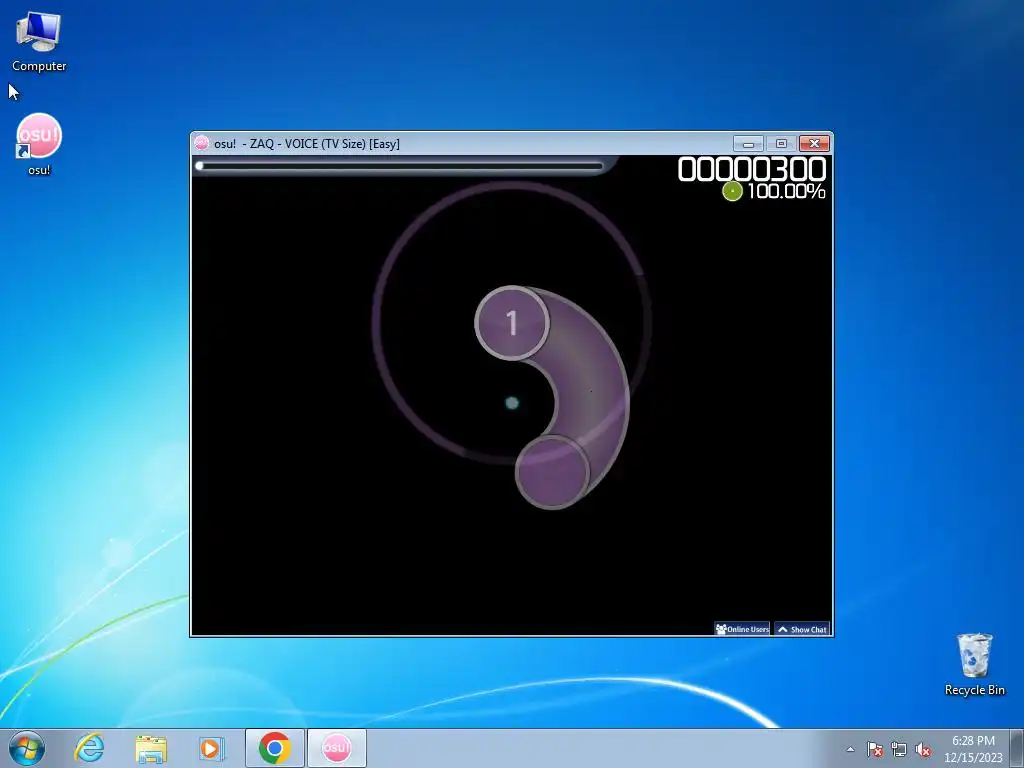
Task: Open the Online Users panel
Action: pos(743,629)
